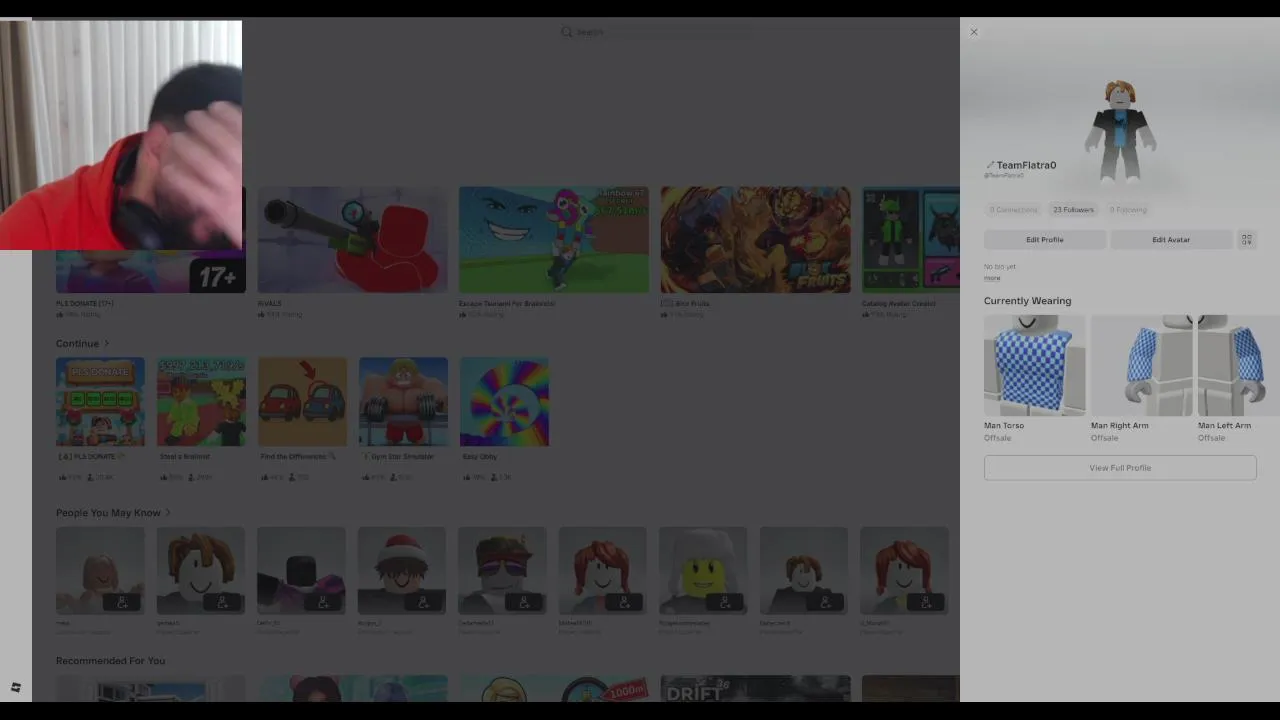Open the Gym Star Simulator thumbnail
Screen dimensions: 1280x720
(403, 402)
